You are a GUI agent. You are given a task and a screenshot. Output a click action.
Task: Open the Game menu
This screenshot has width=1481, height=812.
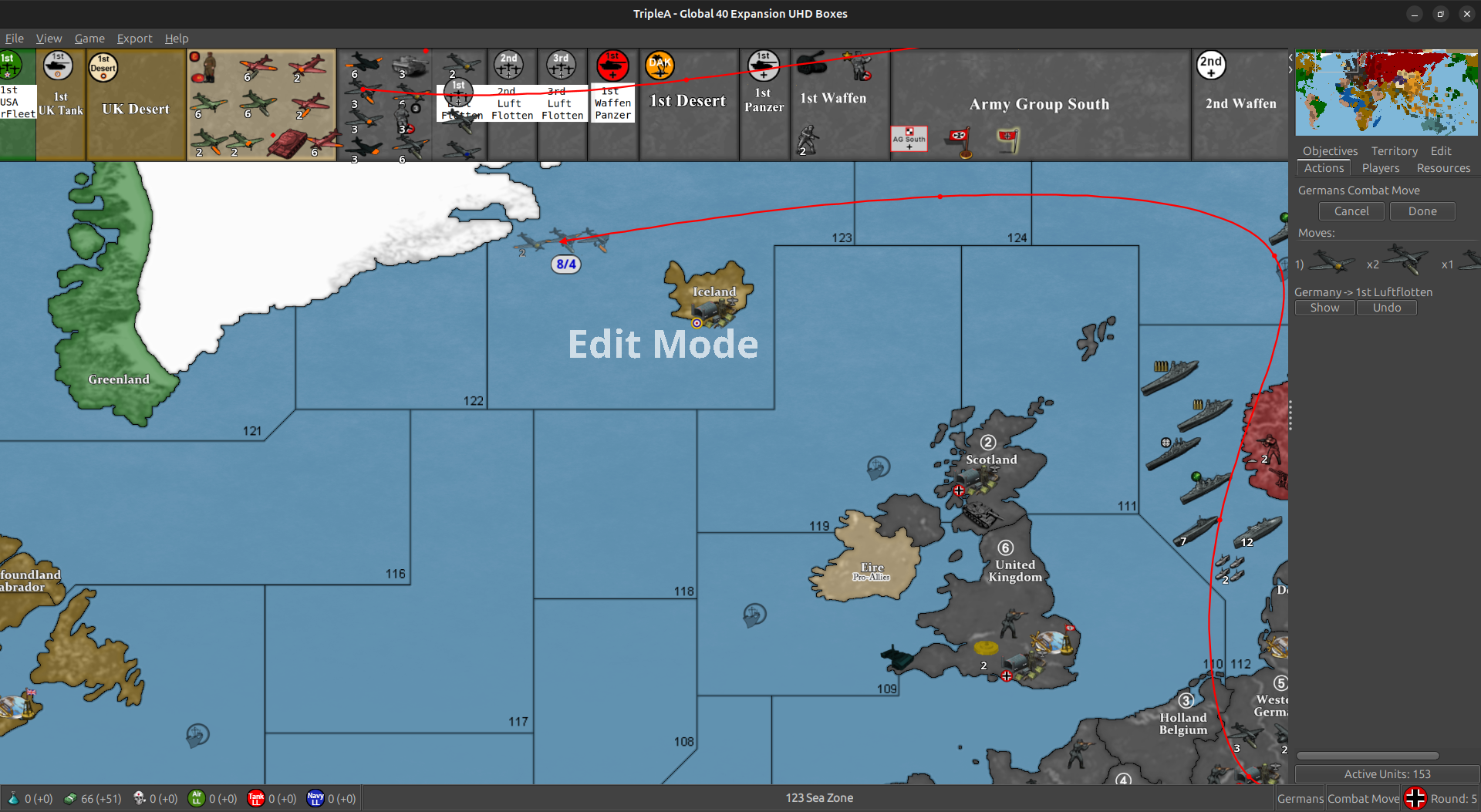pos(89,39)
